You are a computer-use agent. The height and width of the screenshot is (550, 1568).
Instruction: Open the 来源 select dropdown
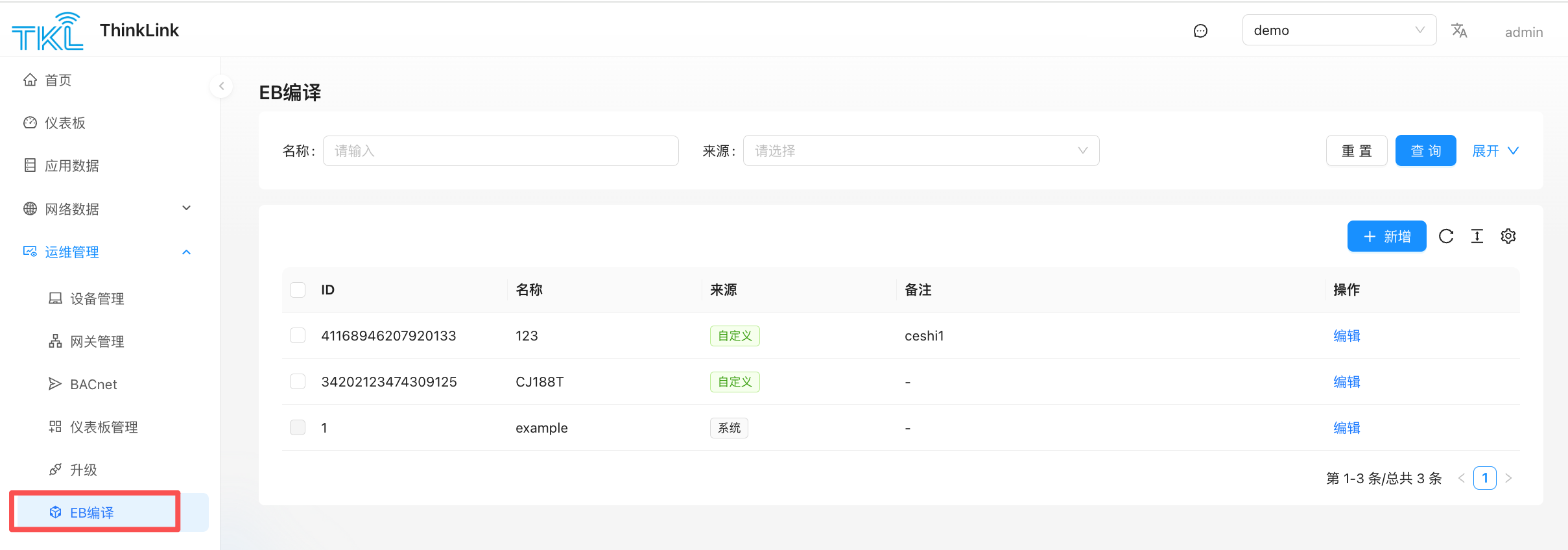coord(920,150)
